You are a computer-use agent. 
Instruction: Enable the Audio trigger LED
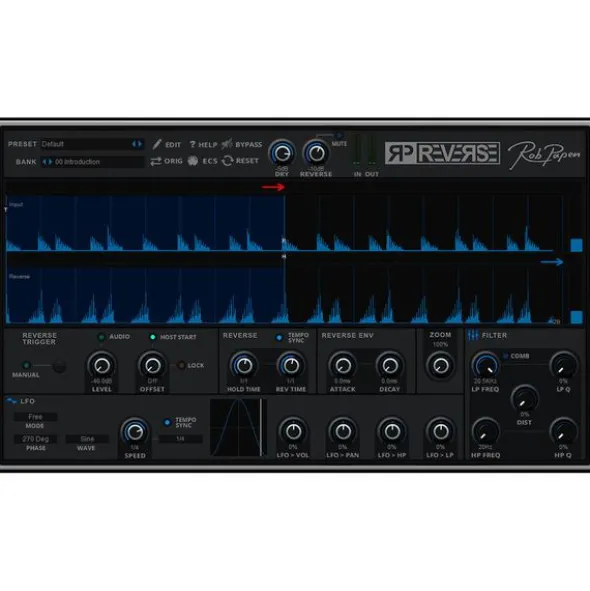(101, 337)
